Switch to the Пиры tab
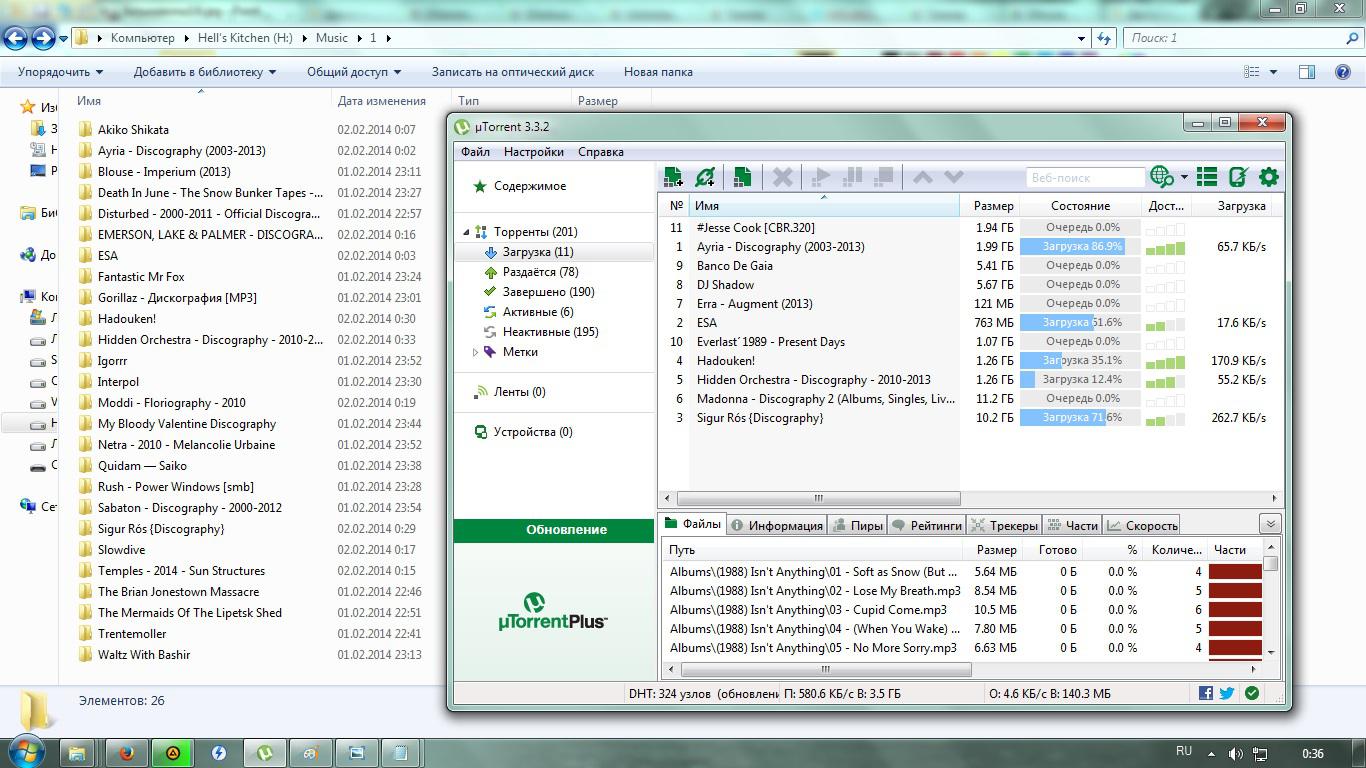 tap(857, 525)
